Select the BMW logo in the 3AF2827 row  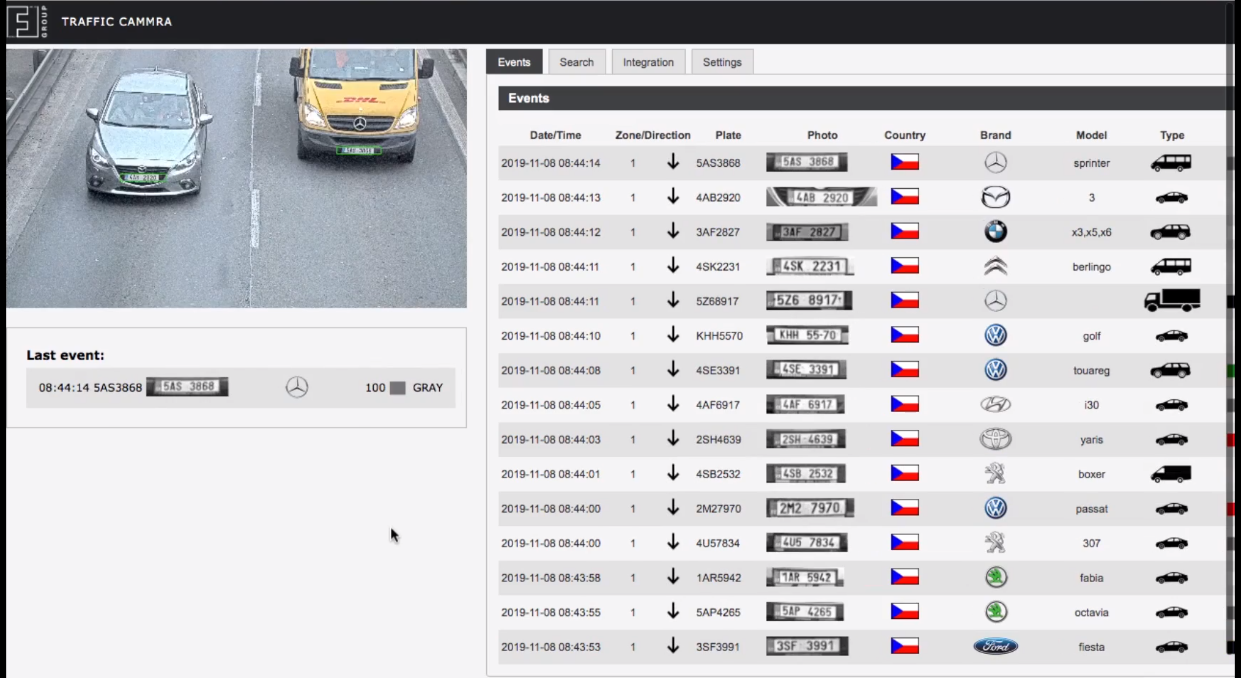(x=995, y=231)
